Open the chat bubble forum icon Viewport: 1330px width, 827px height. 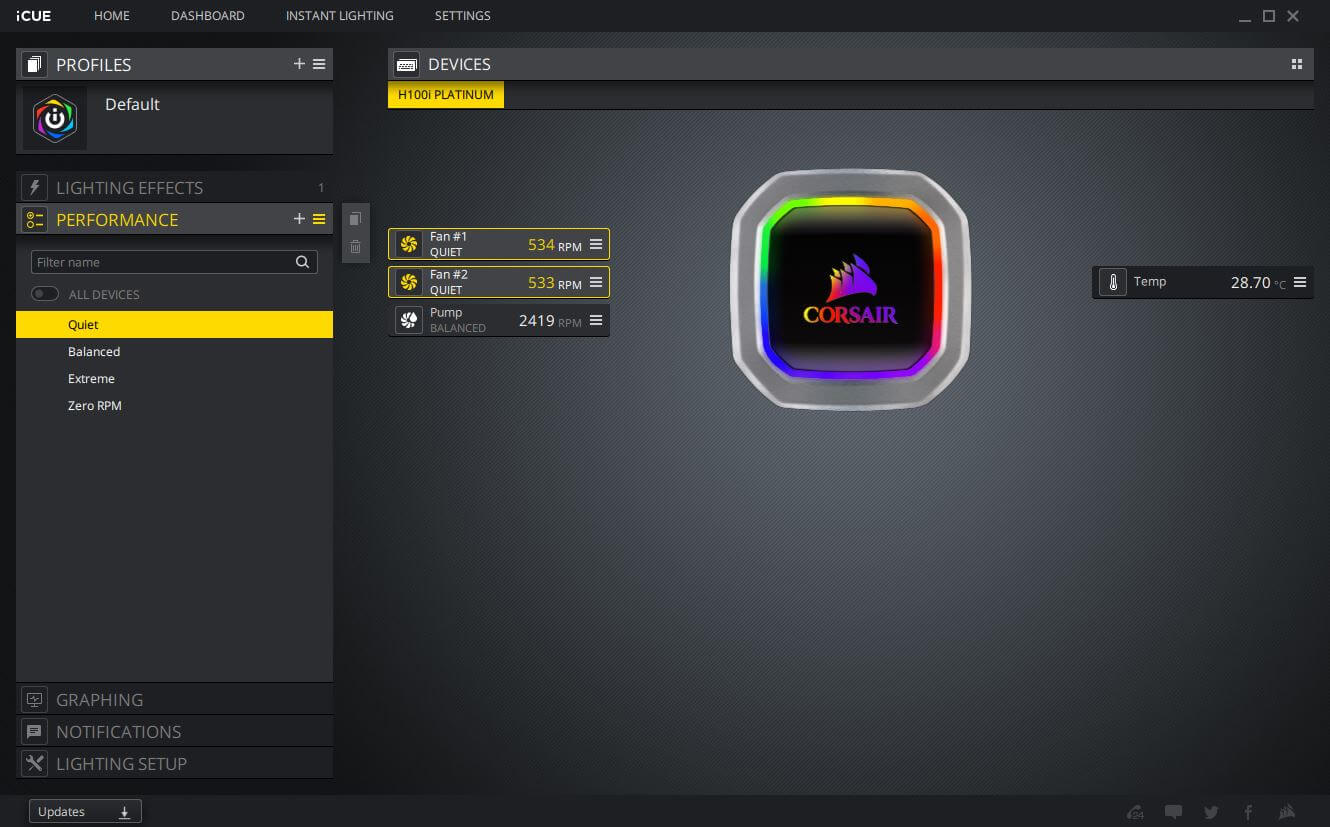[x=1174, y=812]
